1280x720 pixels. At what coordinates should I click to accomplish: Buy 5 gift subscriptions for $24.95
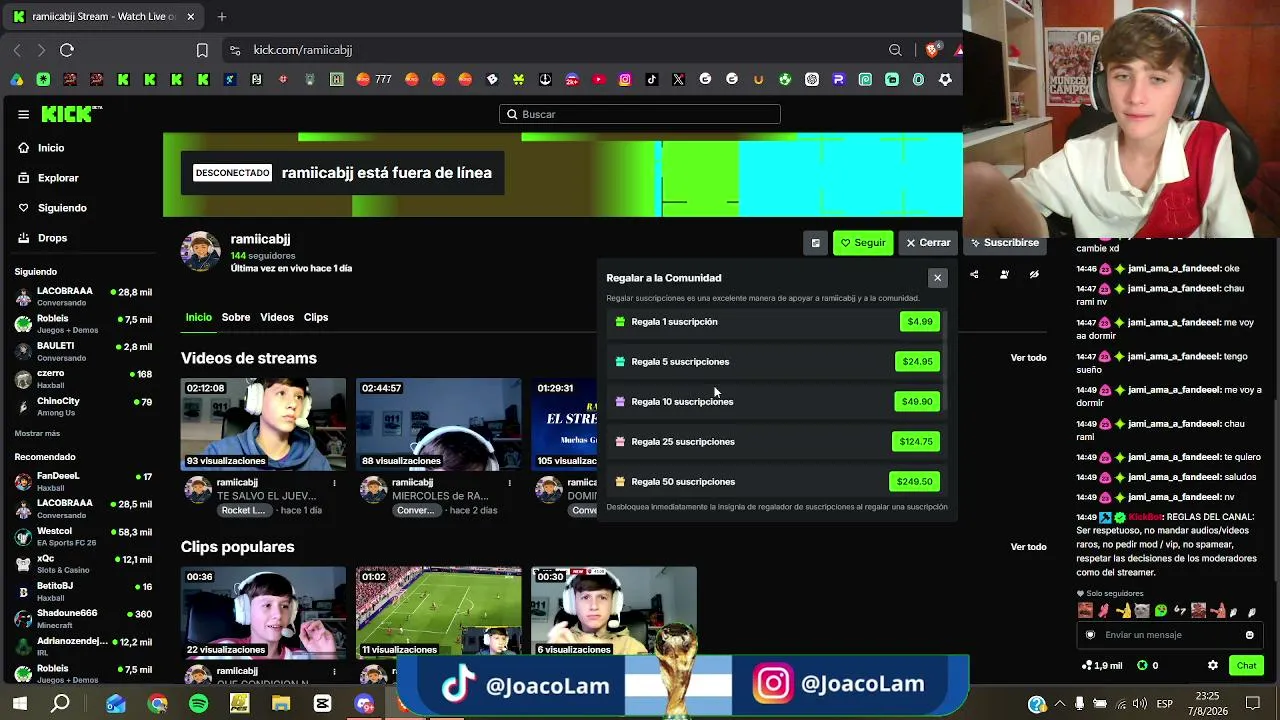(917, 362)
